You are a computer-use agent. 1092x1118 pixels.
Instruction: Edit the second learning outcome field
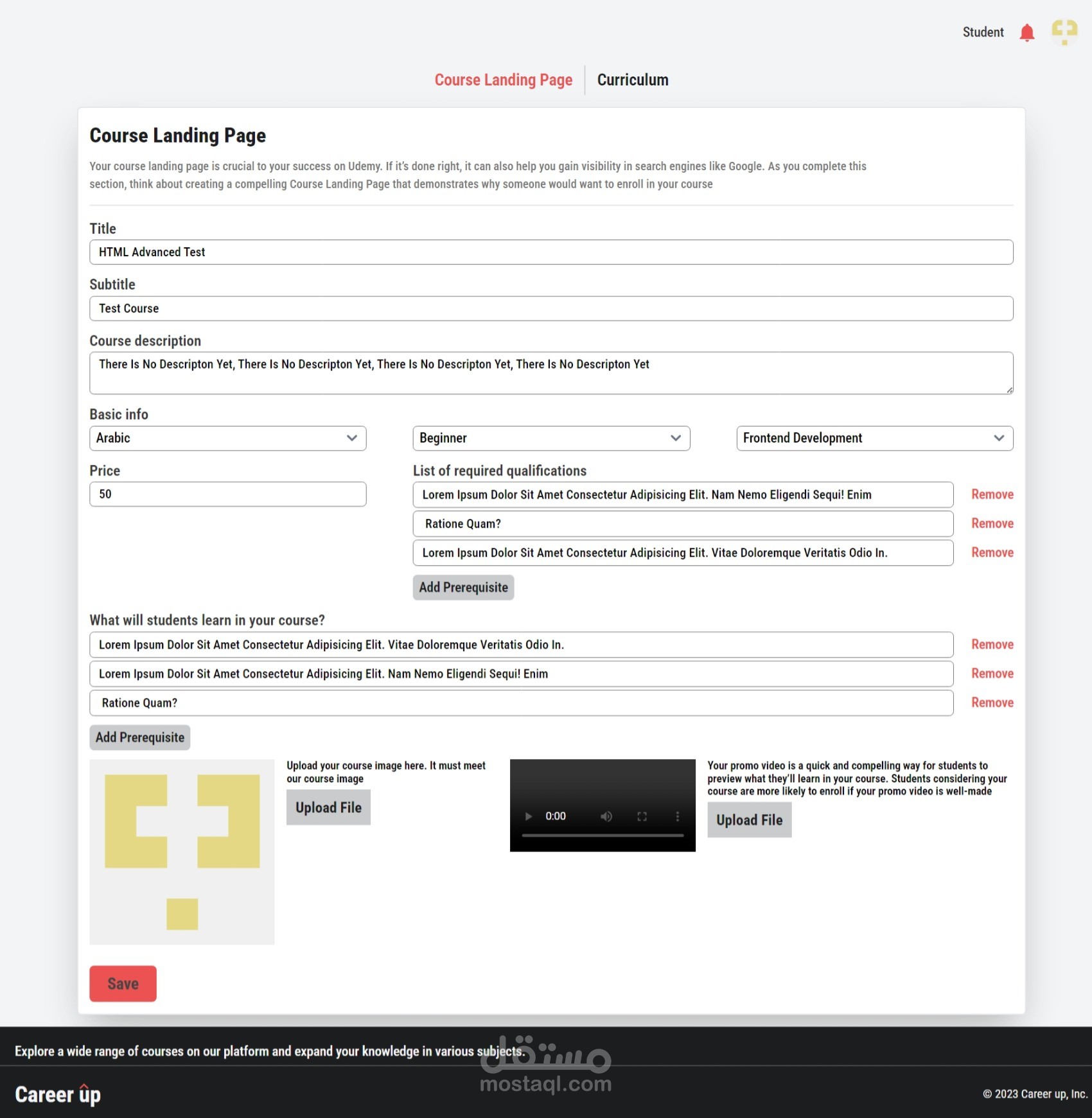pos(521,674)
